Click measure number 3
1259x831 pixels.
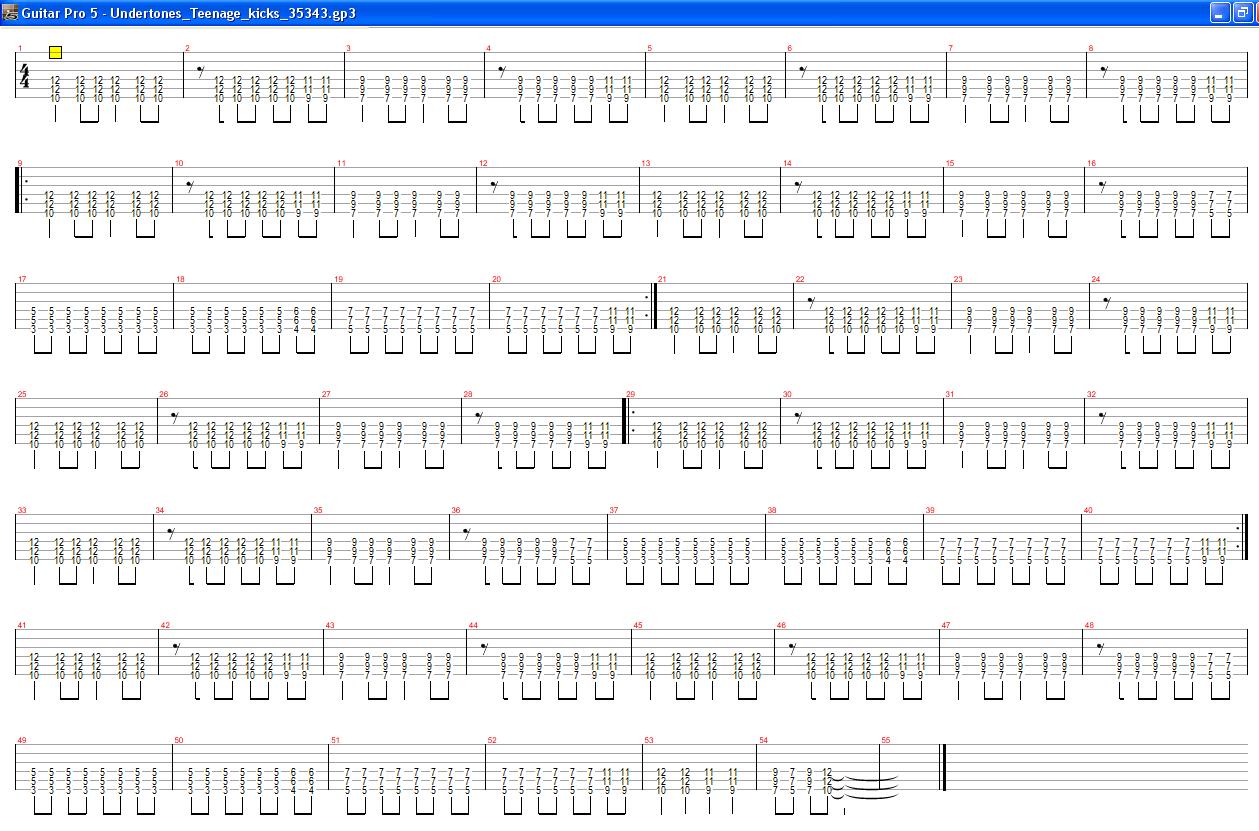coord(348,48)
